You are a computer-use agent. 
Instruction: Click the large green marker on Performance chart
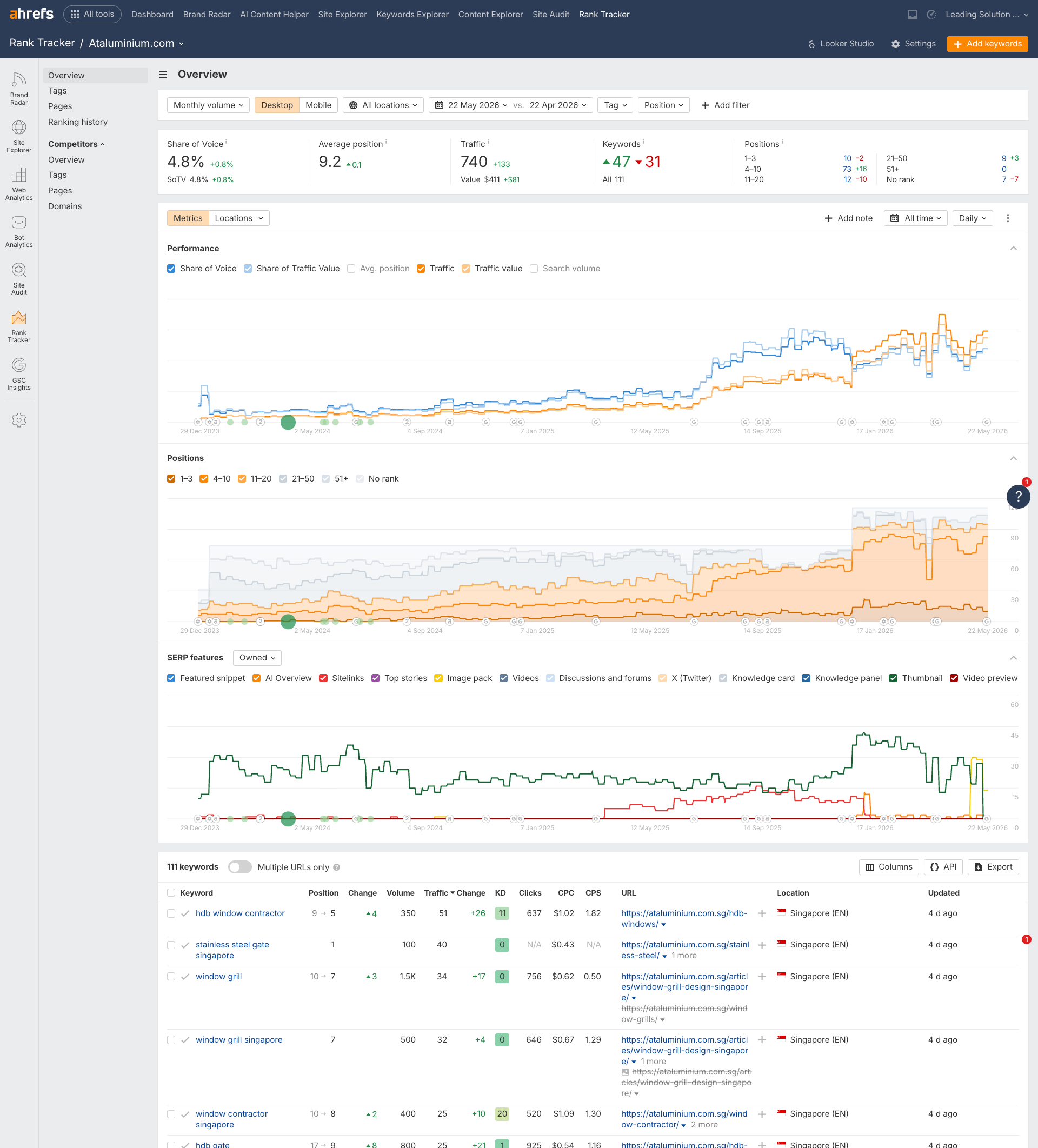pos(288,423)
